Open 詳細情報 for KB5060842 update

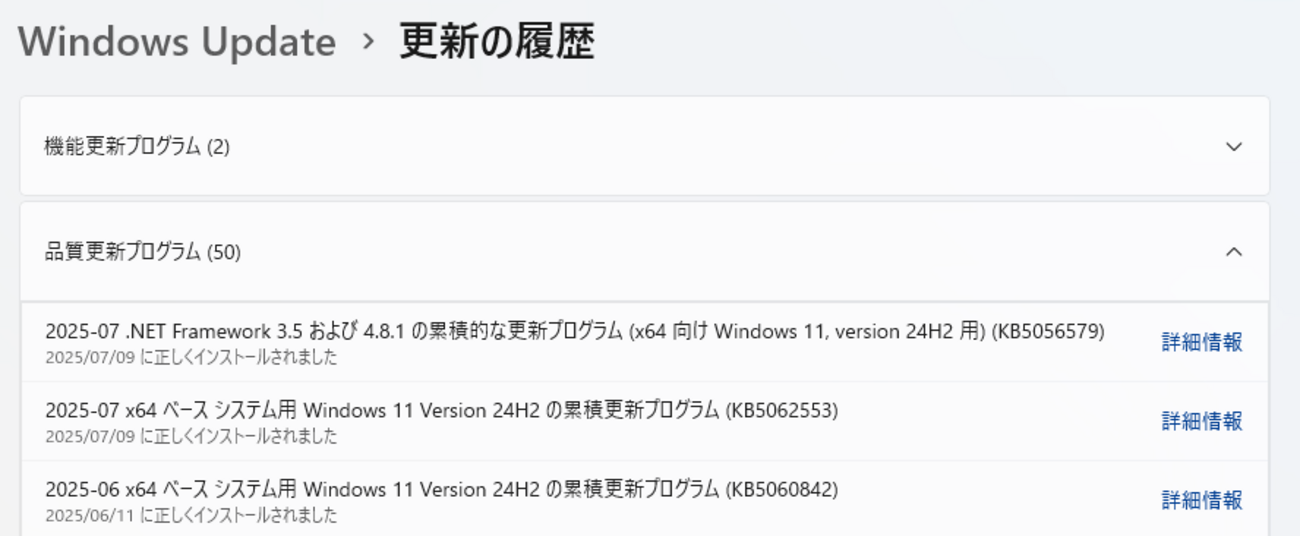coord(1202,500)
